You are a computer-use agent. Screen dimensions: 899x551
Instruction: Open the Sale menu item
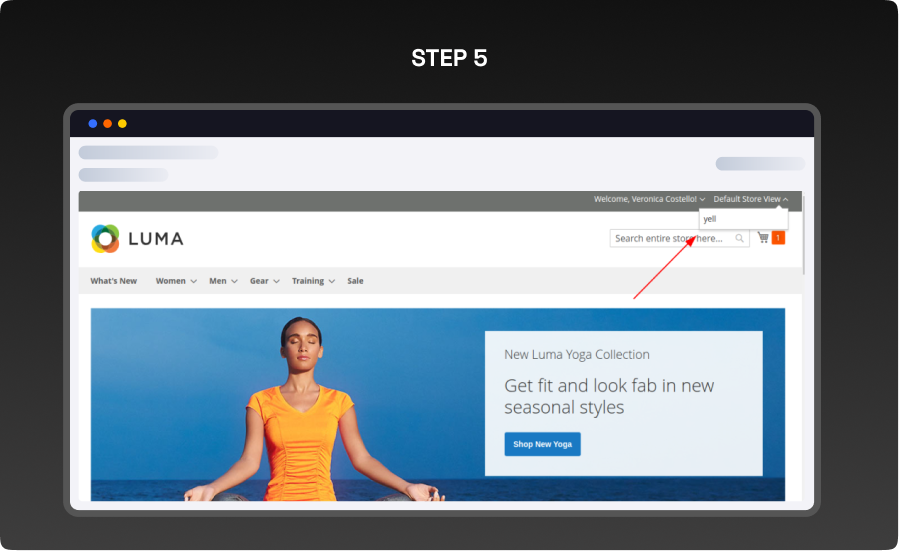[355, 281]
